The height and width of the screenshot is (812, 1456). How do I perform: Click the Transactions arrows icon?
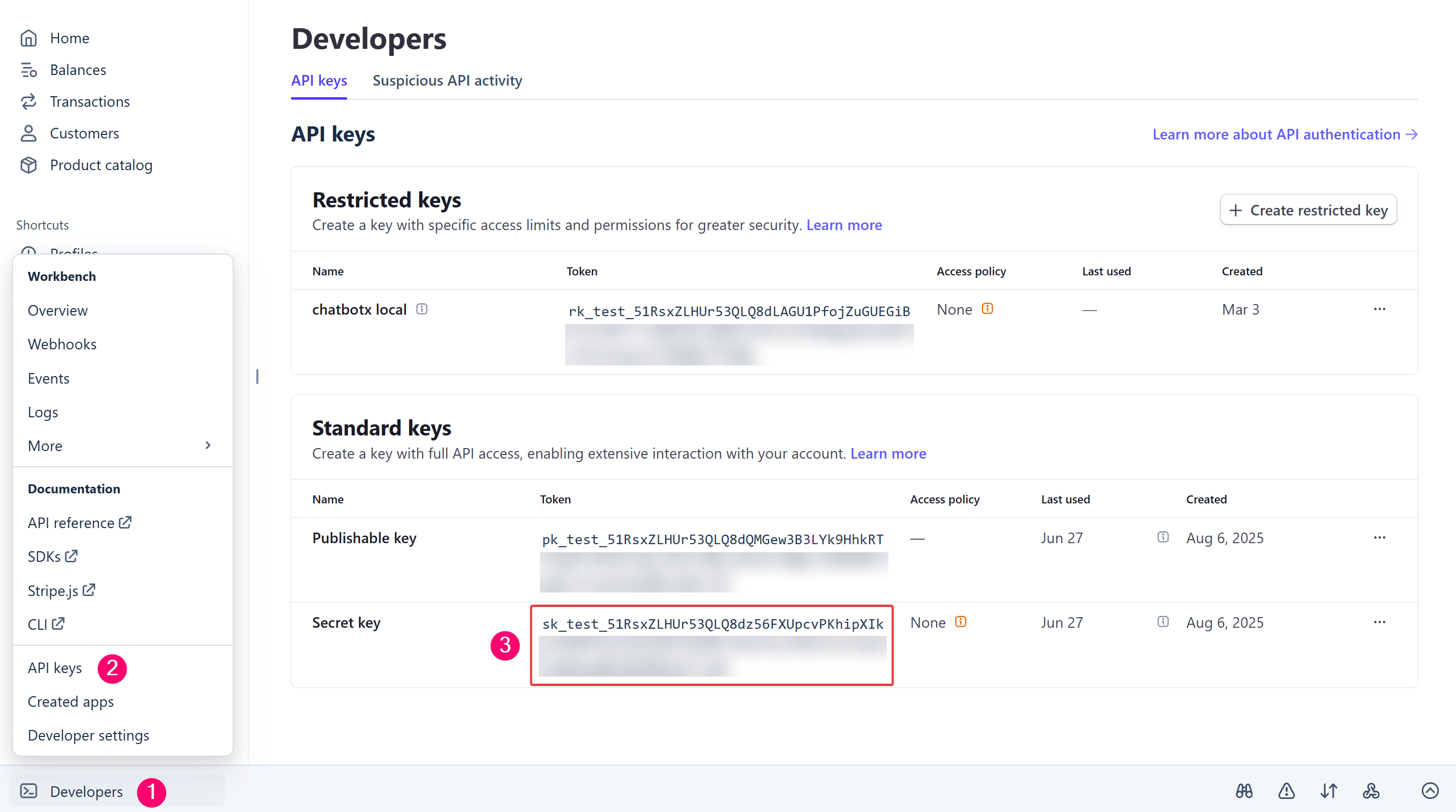click(28, 101)
